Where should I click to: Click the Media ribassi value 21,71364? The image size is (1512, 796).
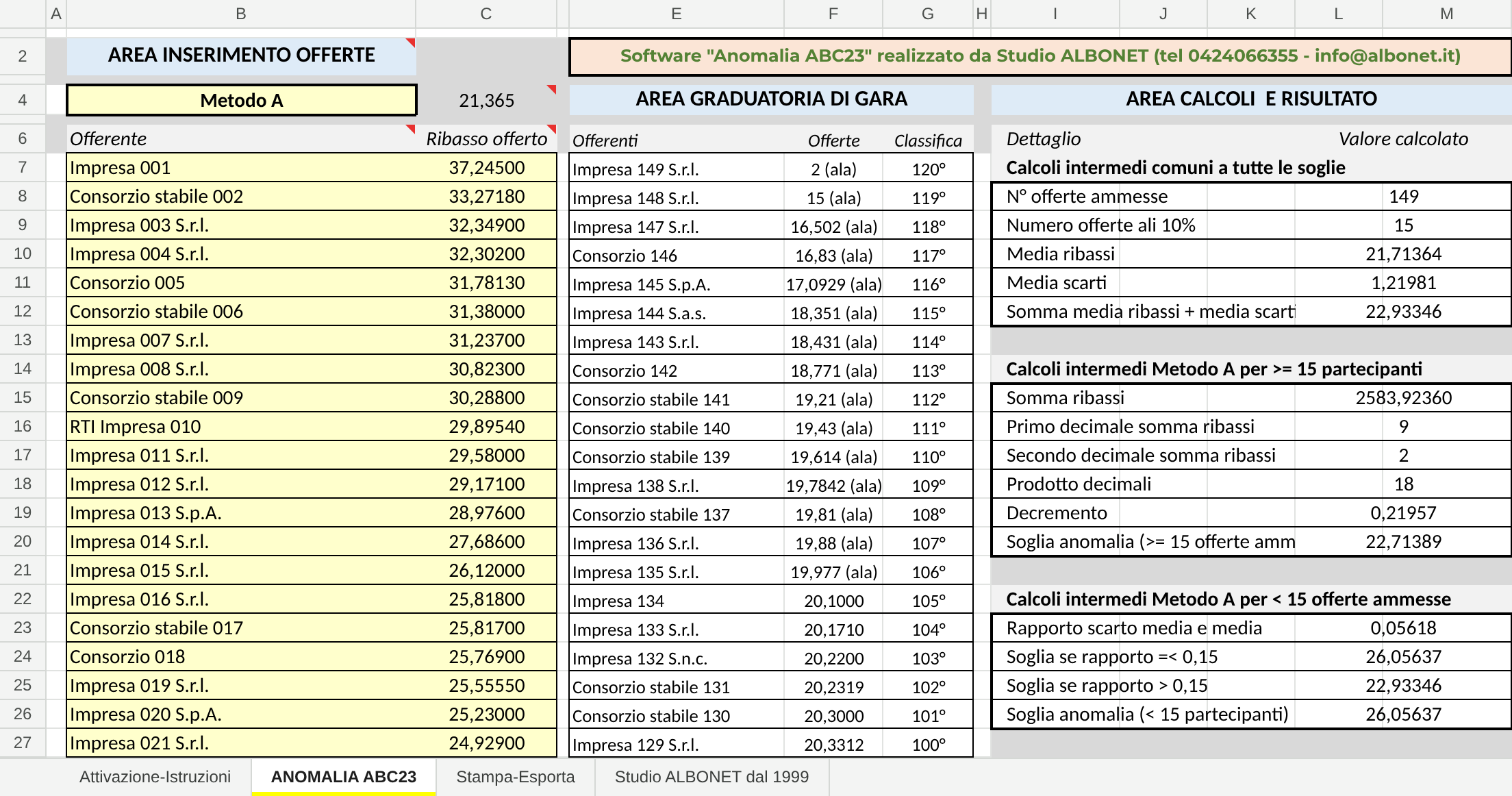(1403, 253)
